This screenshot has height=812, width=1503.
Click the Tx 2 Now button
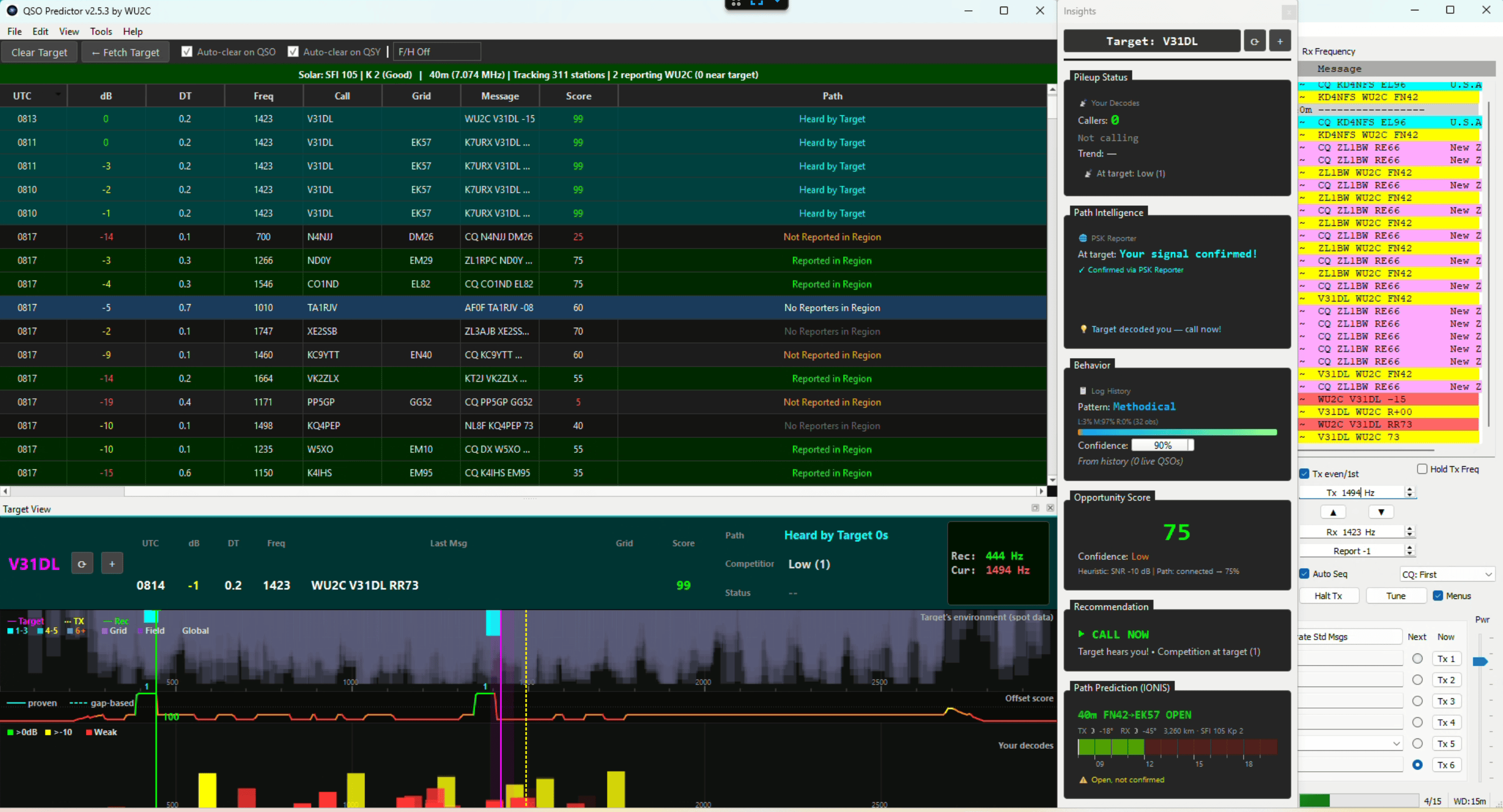pyautogui.click(x=1446, y=680)
